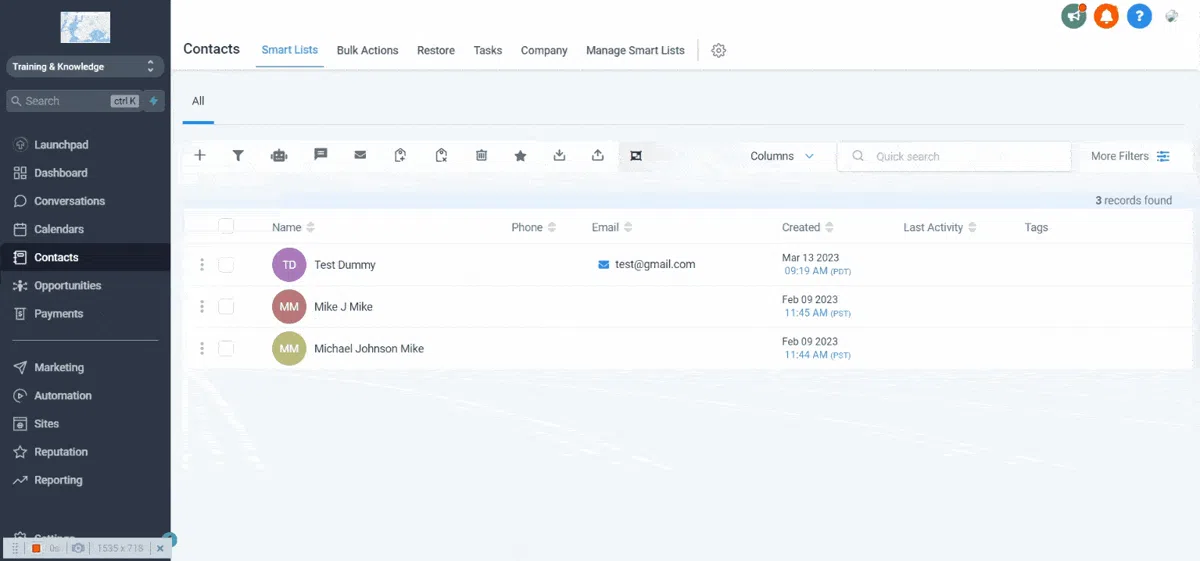This screenshot has width=1200, height=561.
Task: Click the MM avatar of Mike J Mike
Action: 289,307
